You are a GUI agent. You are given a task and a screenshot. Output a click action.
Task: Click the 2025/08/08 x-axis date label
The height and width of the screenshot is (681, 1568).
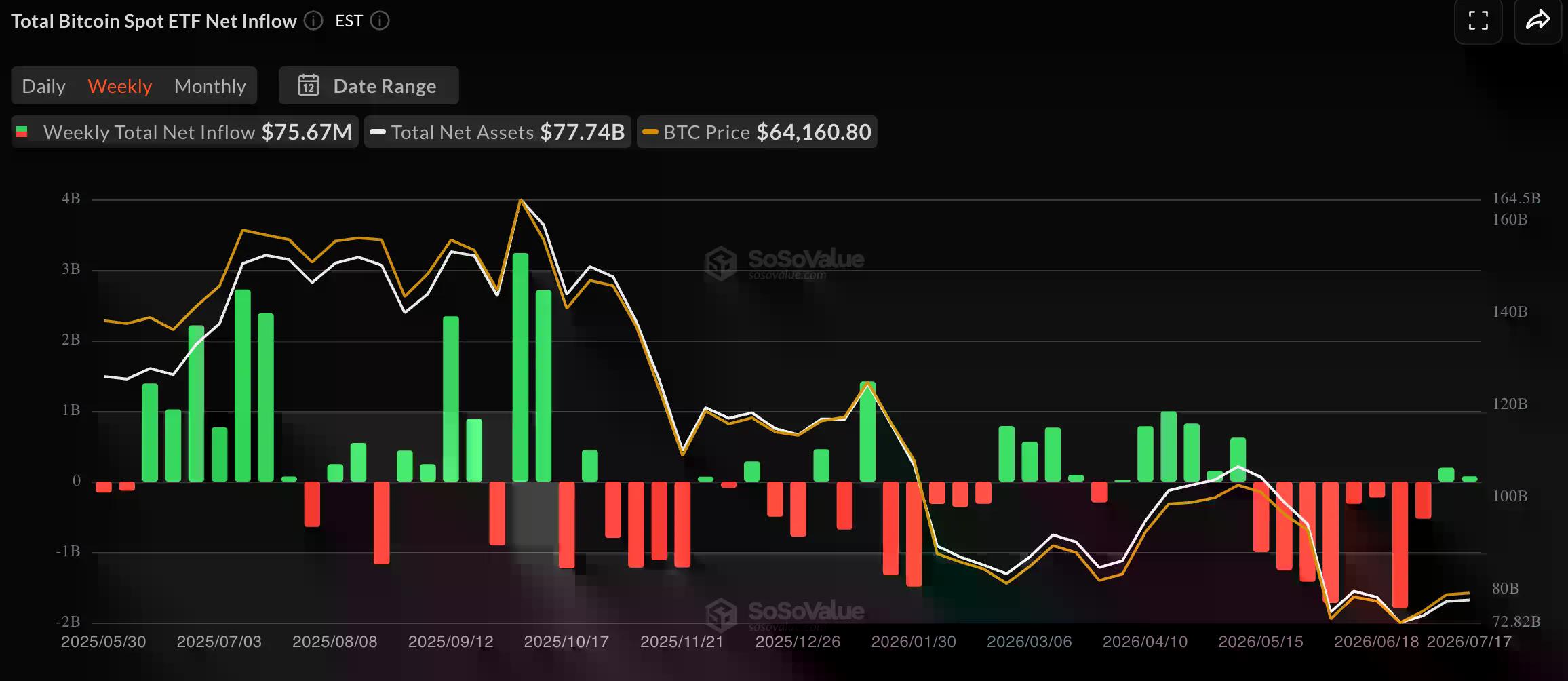[x=335, y=642]
